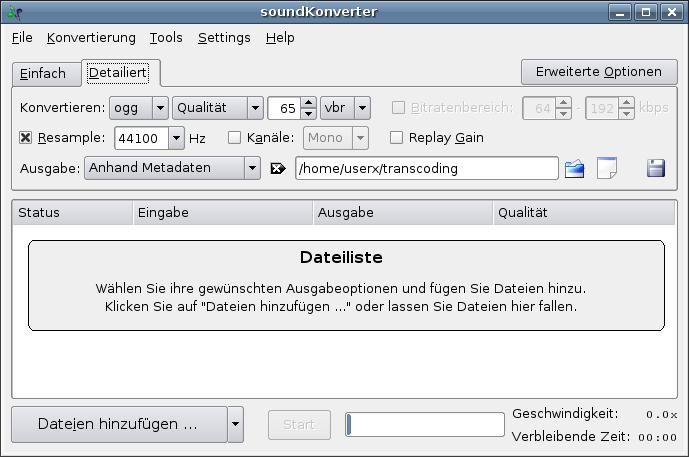This screenshot has height=457, width=689.
Task: Maximize the soundKonverter window
Action: pos(646,12)
